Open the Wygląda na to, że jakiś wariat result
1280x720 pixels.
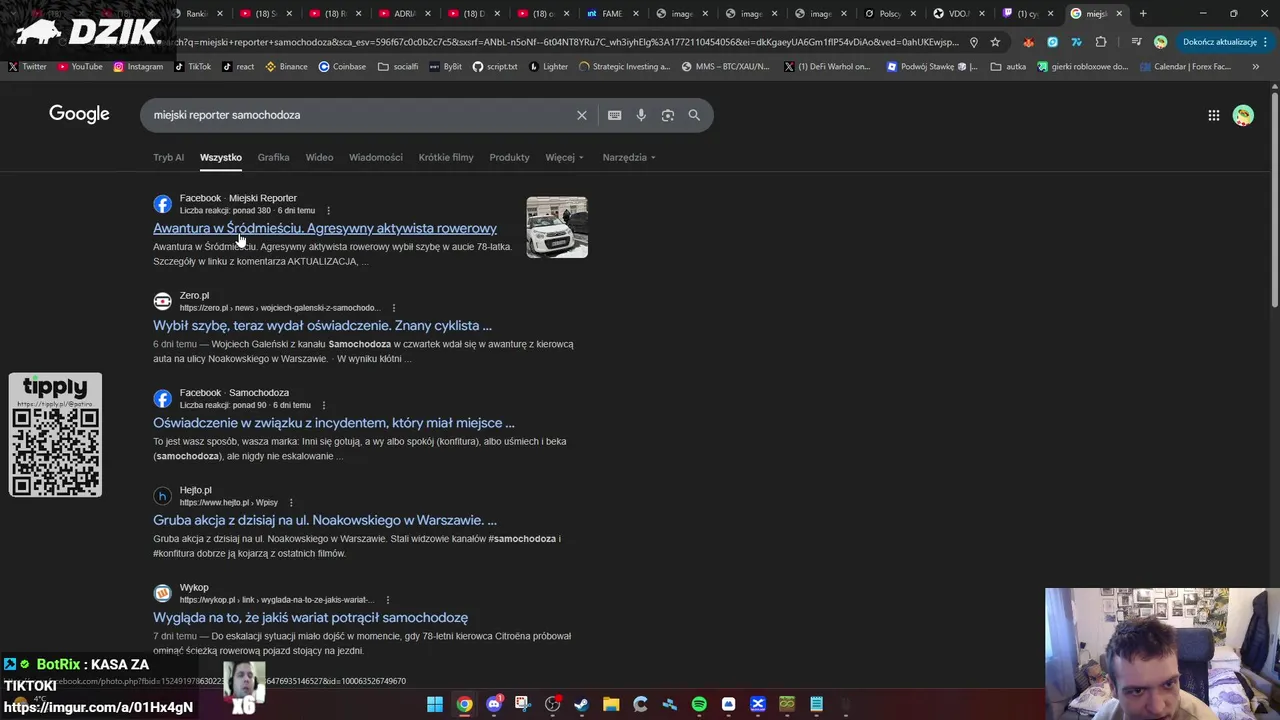click(310, 617)
